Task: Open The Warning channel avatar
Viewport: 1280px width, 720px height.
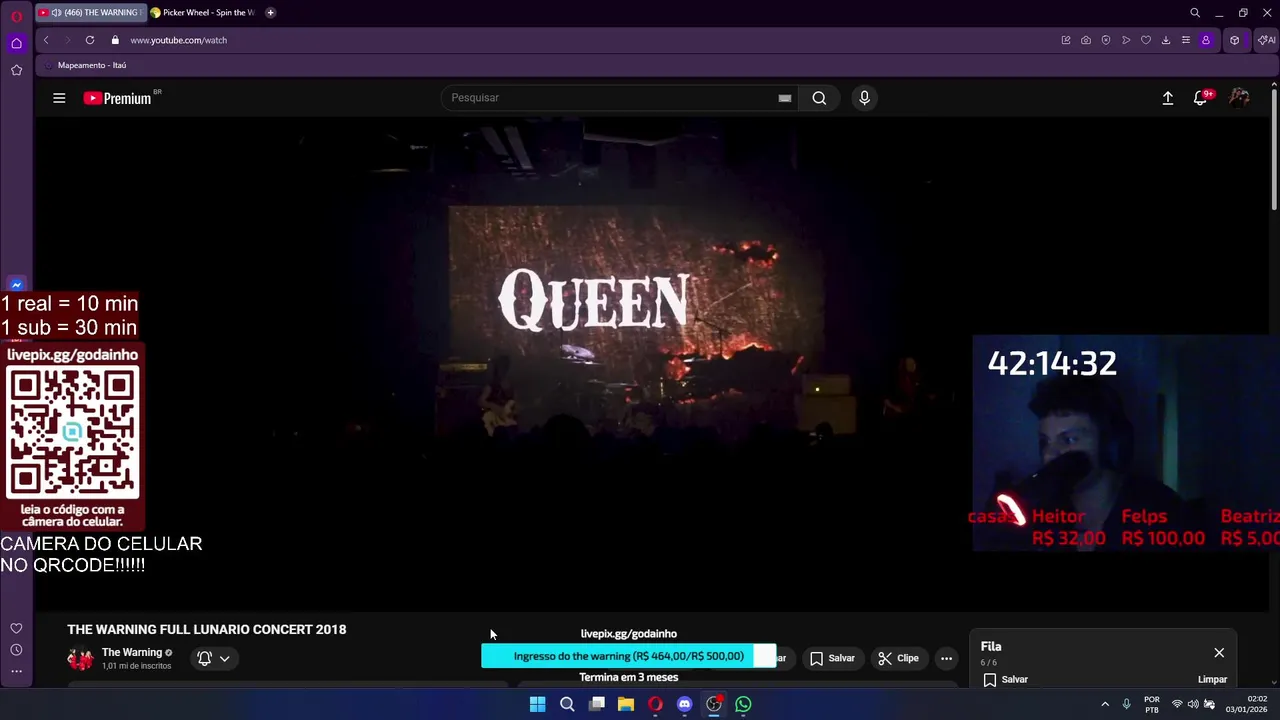Action: point(80,658)
